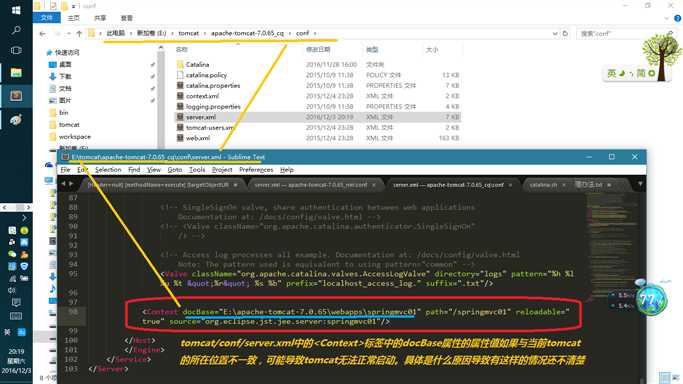683x384 pixels.
Task: Expand navigation pane scroll up arrow
Action: coord(161,48)
